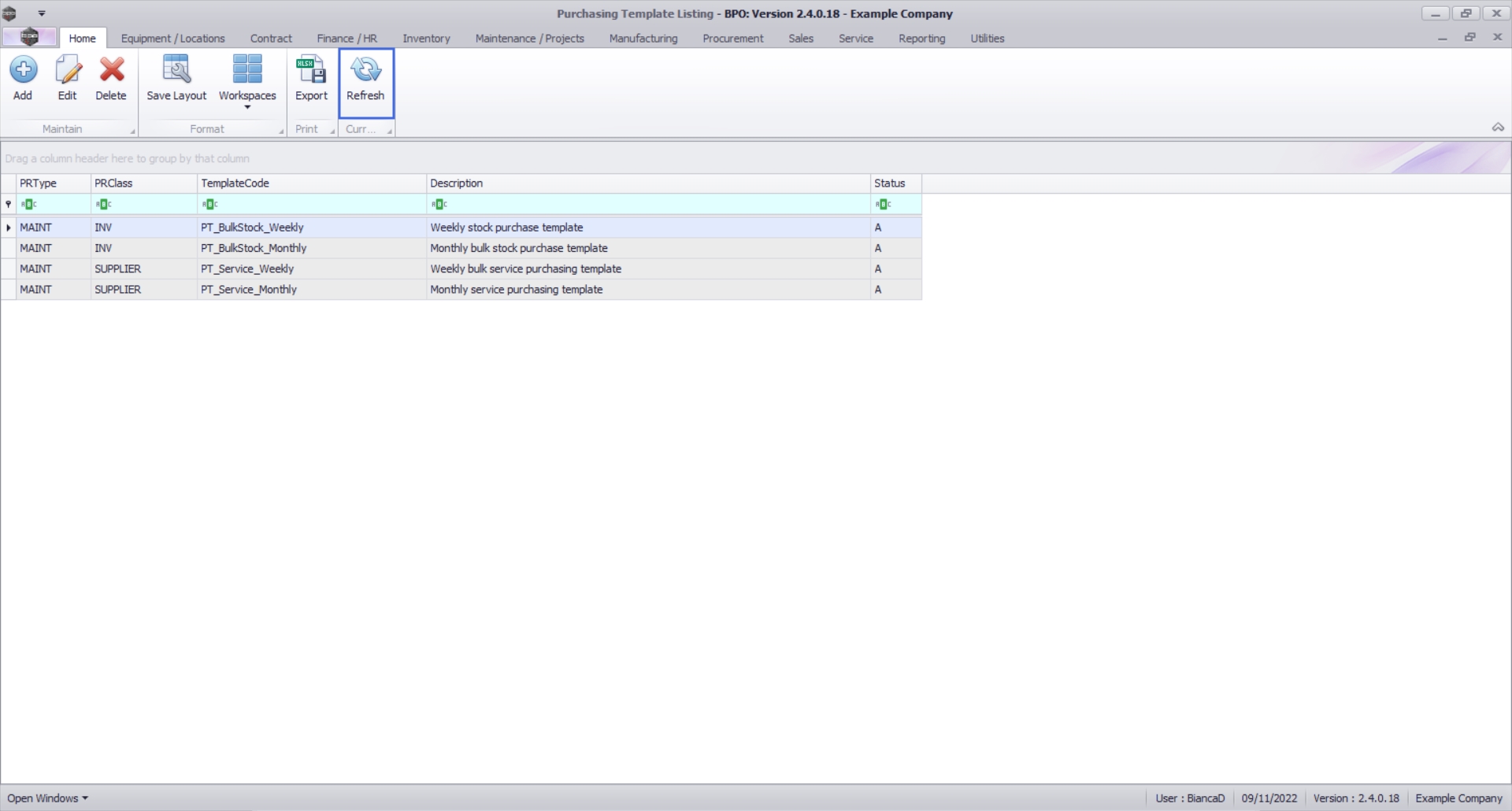The image size is (1512, 811).
Task: Select the Procurement tab
Action: (732, 38)
